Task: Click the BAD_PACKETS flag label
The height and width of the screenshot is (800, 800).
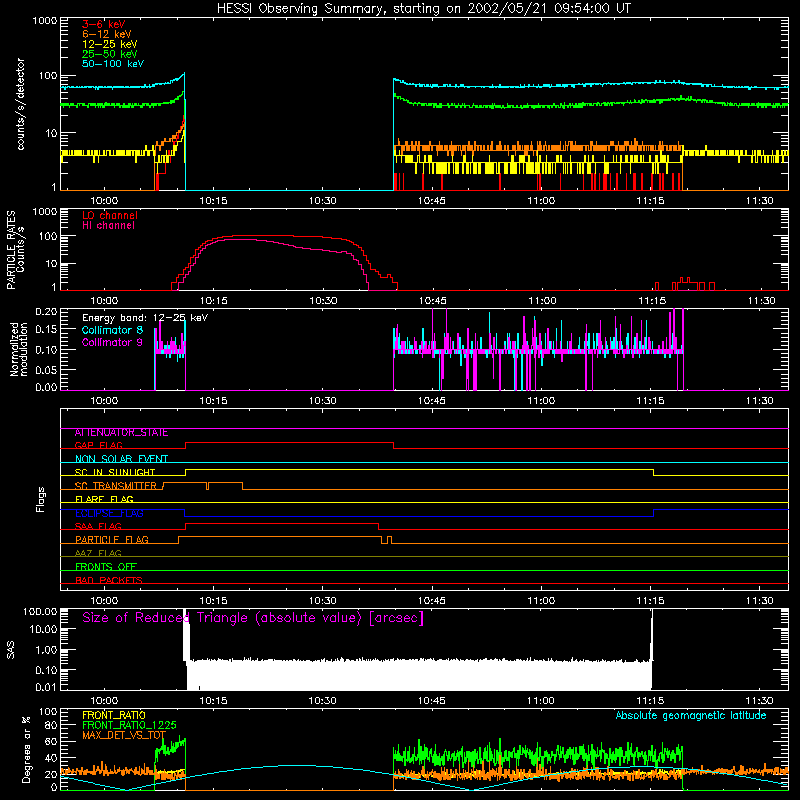Action: (x=109, y=580)
